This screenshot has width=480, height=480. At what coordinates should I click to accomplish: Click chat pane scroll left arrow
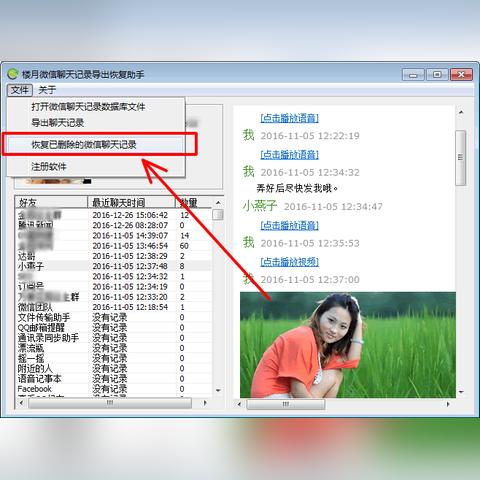pos(239,404)
